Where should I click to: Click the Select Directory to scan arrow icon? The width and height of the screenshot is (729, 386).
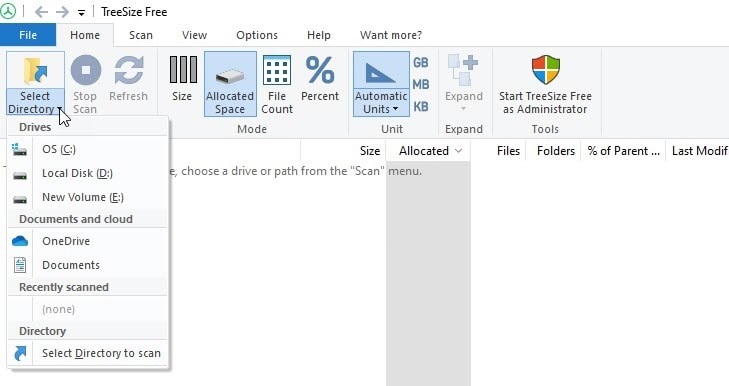click(x=20, y=353)
